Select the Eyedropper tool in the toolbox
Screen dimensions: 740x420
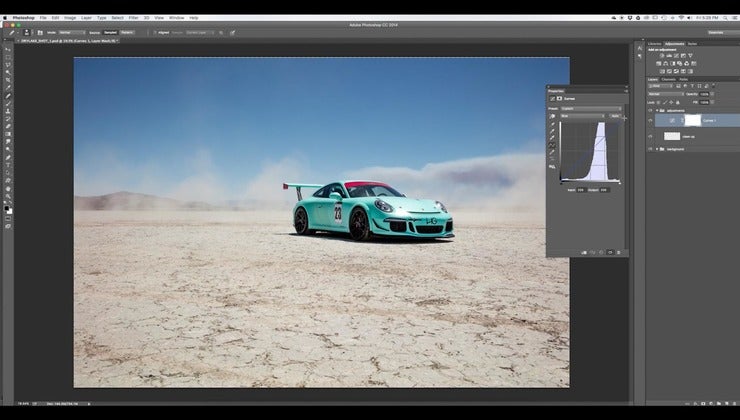[8, 87]
